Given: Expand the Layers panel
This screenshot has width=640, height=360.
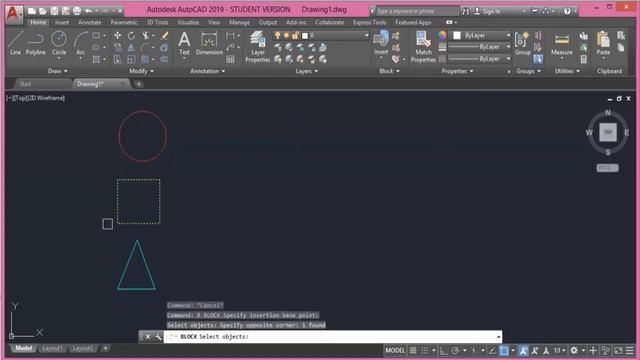Looking at the screenshot, I should point(307,71).
